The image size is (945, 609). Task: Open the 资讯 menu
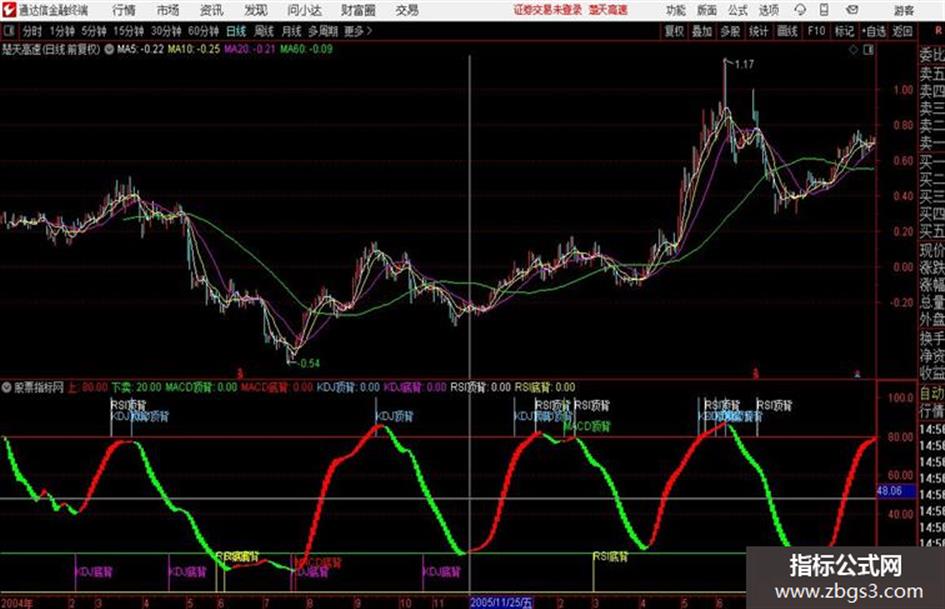tap(211, 10)
